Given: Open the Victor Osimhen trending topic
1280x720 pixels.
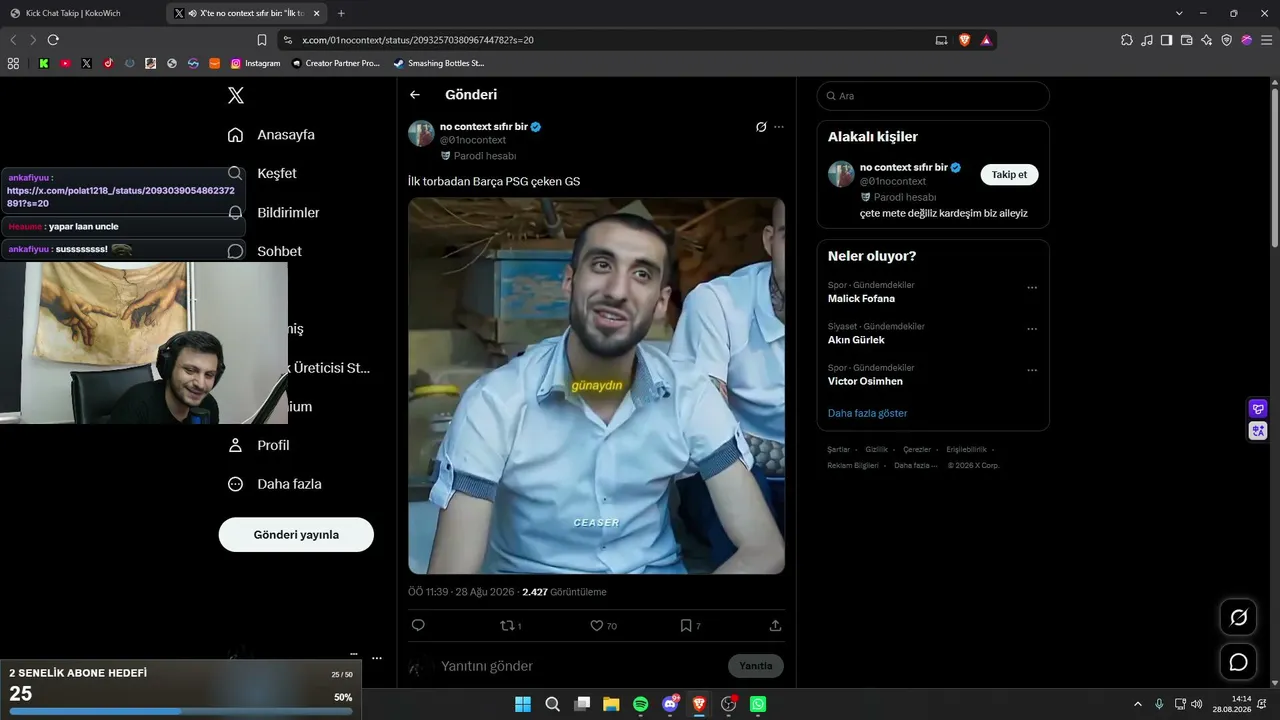Looking at the screenshot, I should click(865, 381).
